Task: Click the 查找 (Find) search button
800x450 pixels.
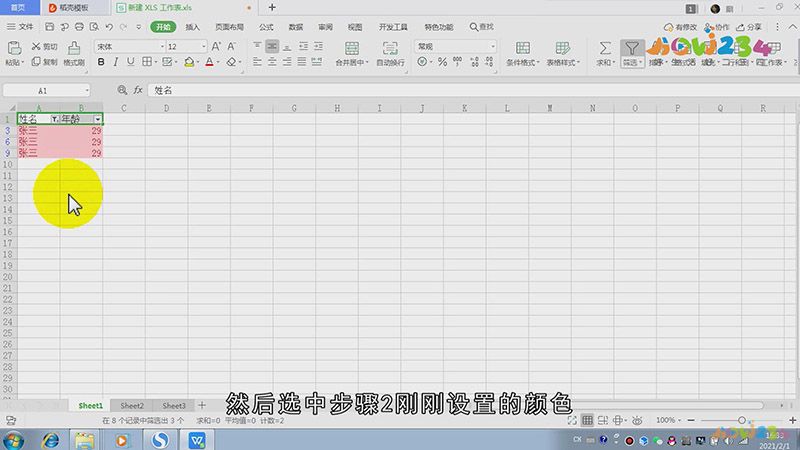Action: pyautogui.click(x=482, y=27)
